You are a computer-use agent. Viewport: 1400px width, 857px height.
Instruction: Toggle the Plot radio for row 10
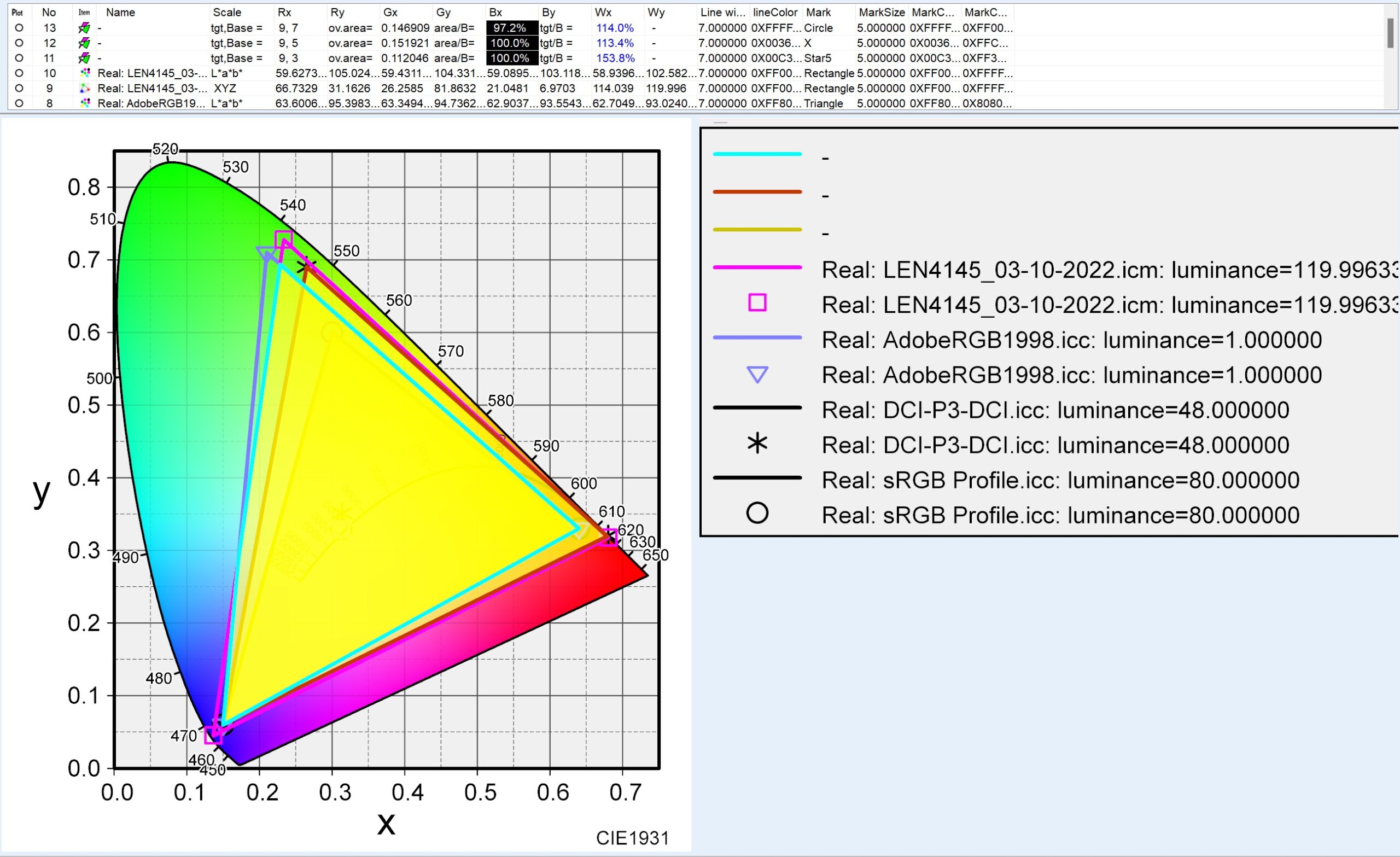point(19,73)
